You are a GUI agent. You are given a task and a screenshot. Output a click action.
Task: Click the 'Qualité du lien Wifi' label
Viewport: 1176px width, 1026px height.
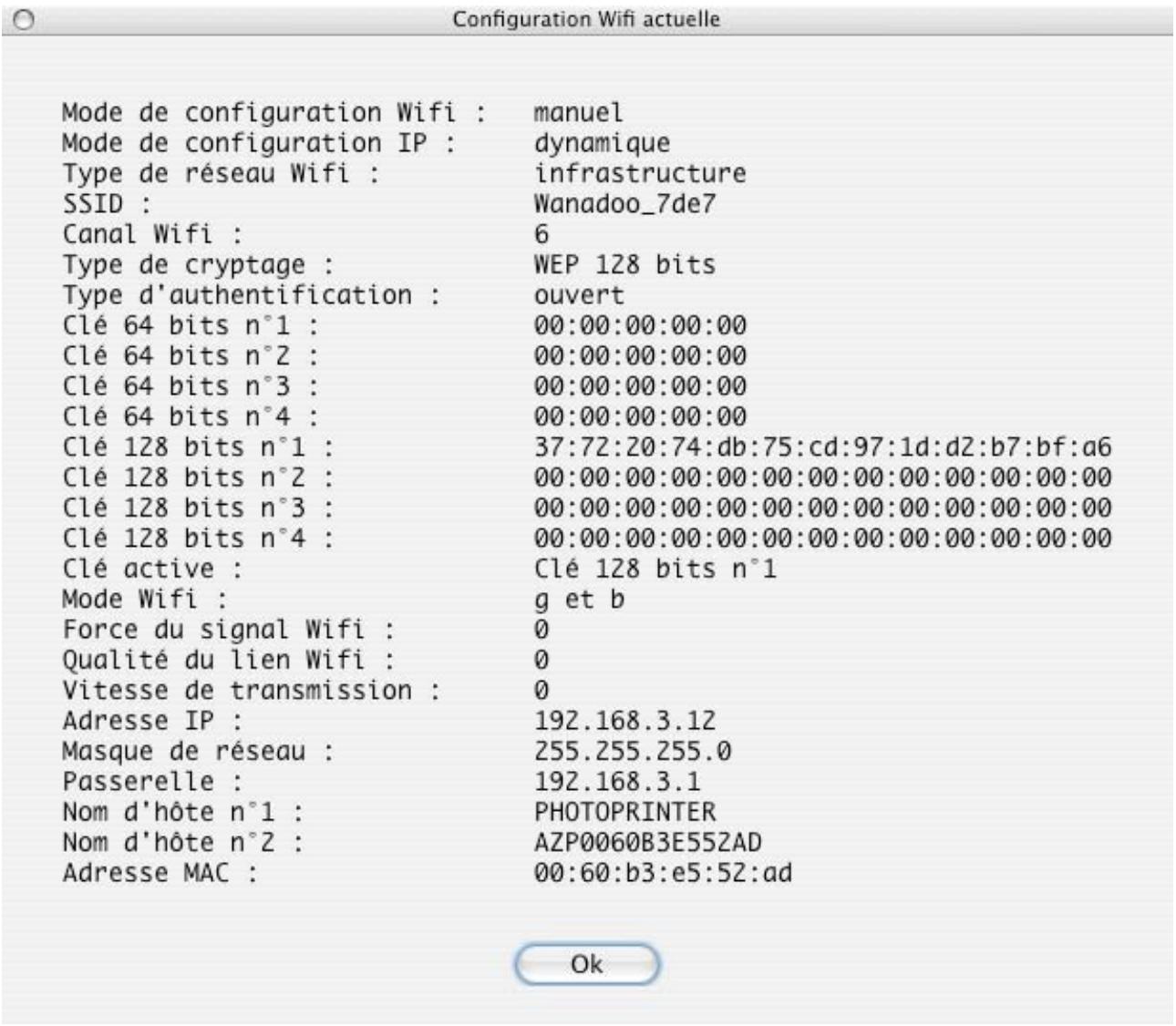[228, 660]
